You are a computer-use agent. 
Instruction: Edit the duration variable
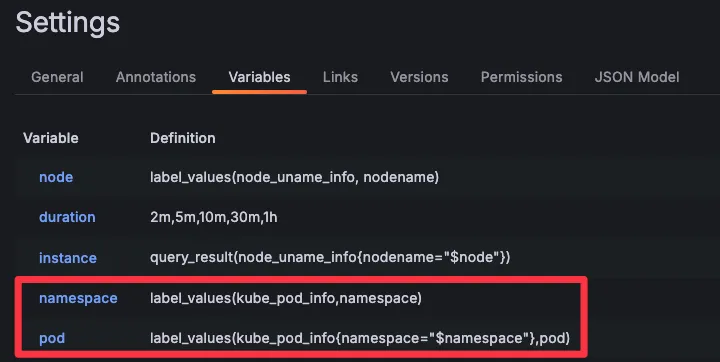click(x=68, y=217)
